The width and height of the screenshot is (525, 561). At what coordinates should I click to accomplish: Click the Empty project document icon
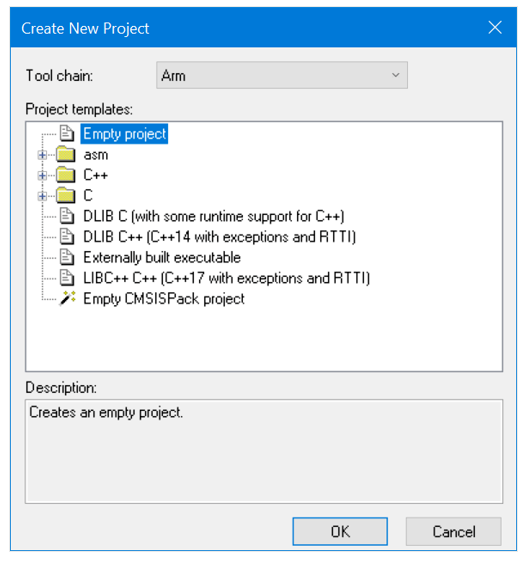click(67, 133)
